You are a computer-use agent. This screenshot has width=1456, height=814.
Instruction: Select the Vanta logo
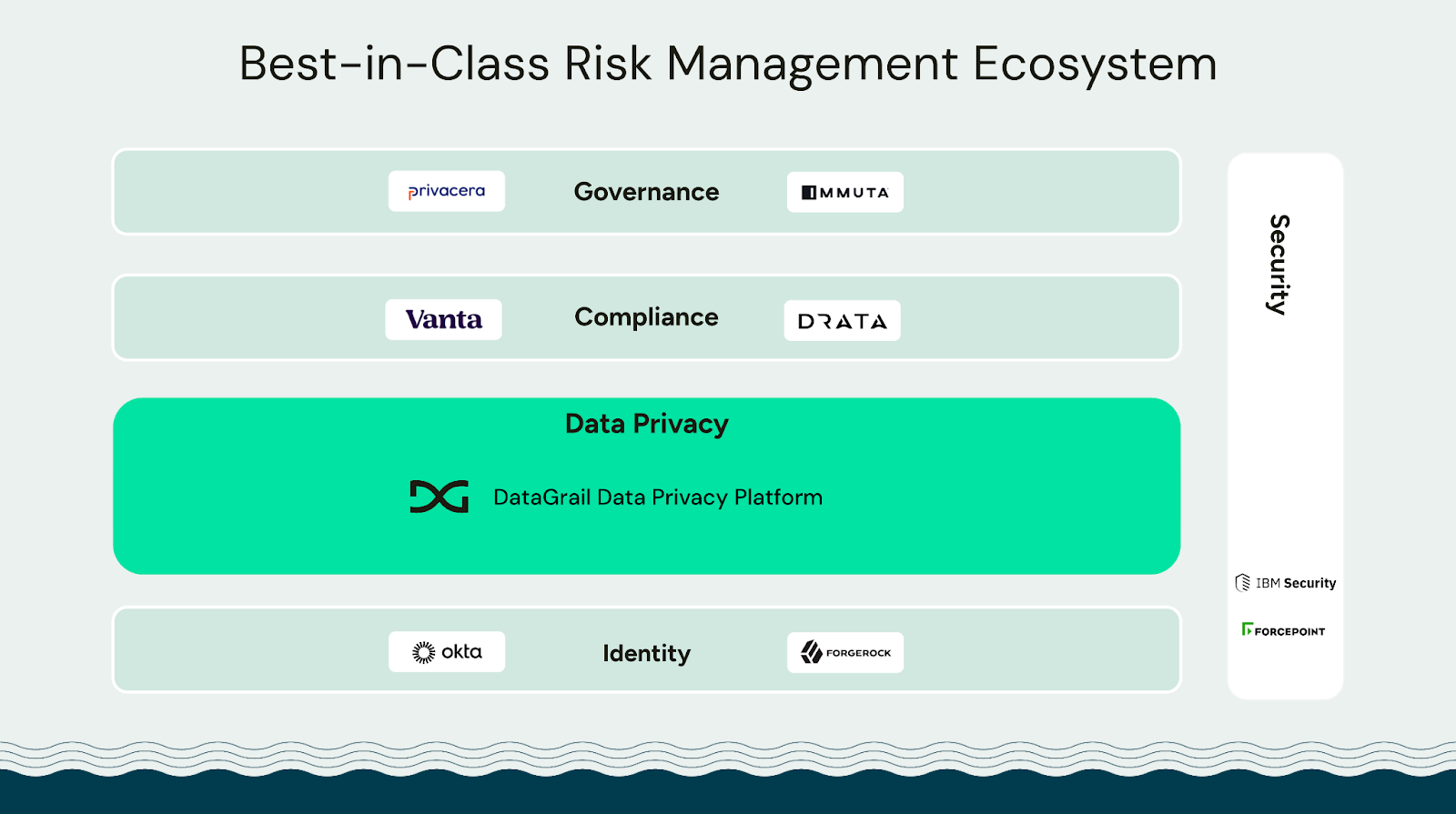click(x=443, y=319)
